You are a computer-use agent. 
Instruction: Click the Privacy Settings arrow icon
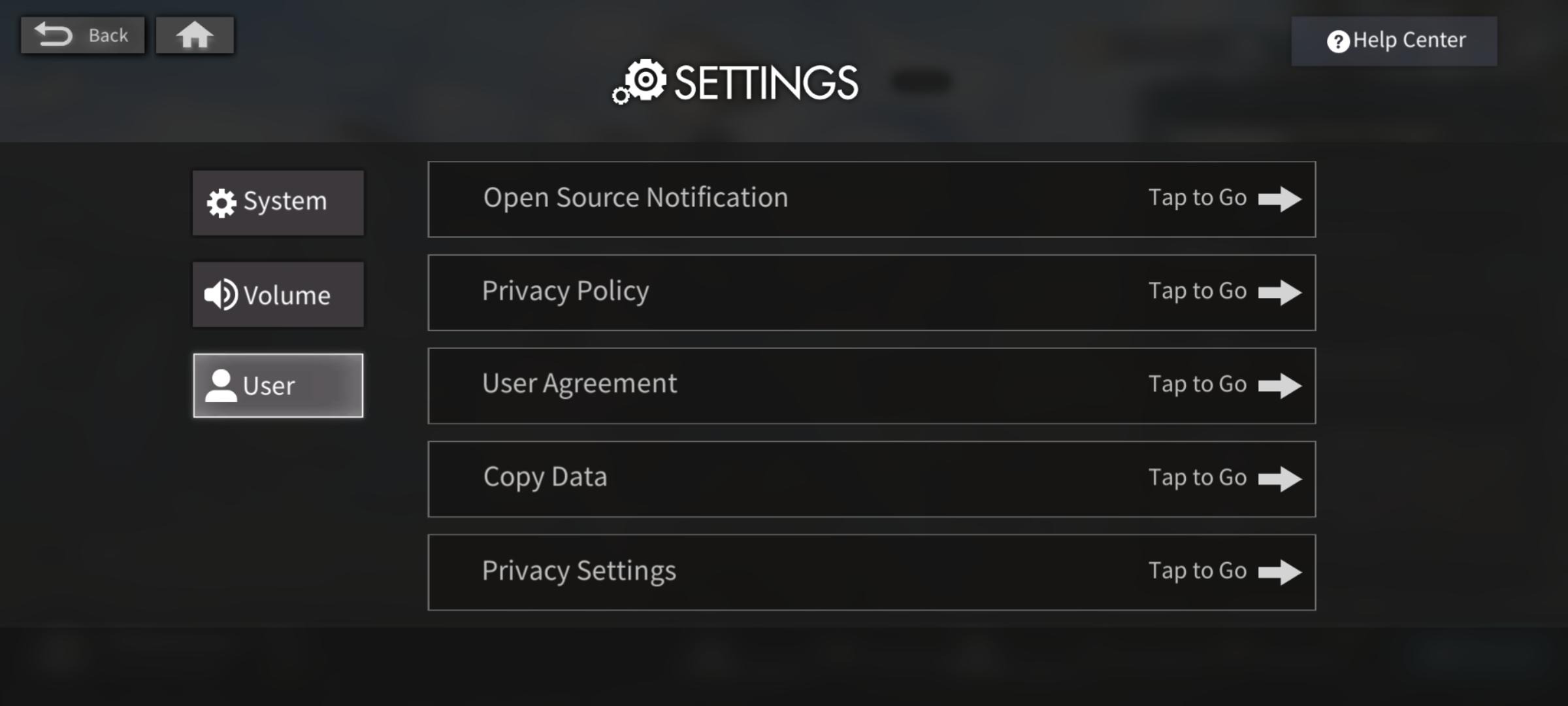(x=1279, y=572)
